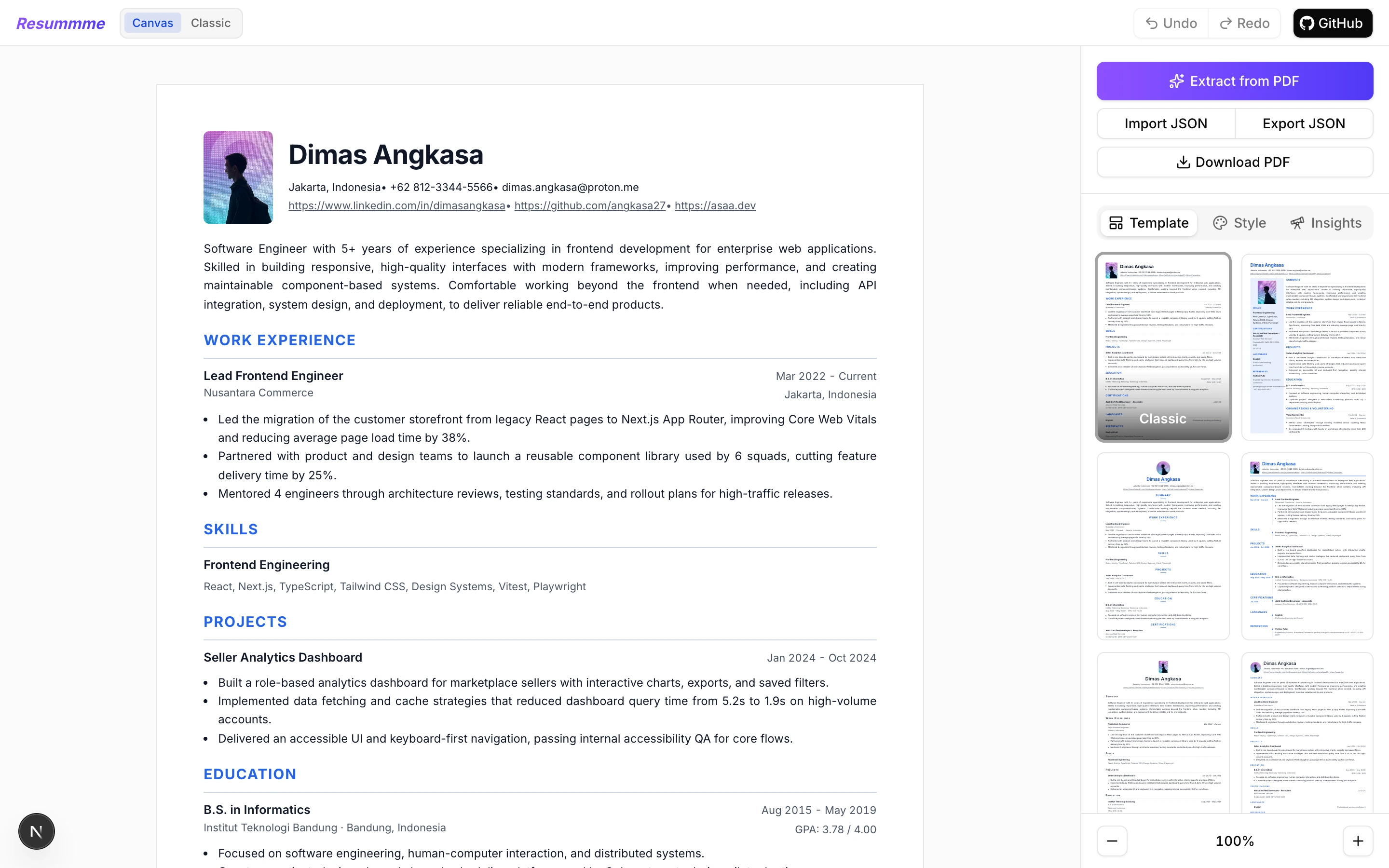
Task: Click the Undo arrow icon
Action: 1151,23
